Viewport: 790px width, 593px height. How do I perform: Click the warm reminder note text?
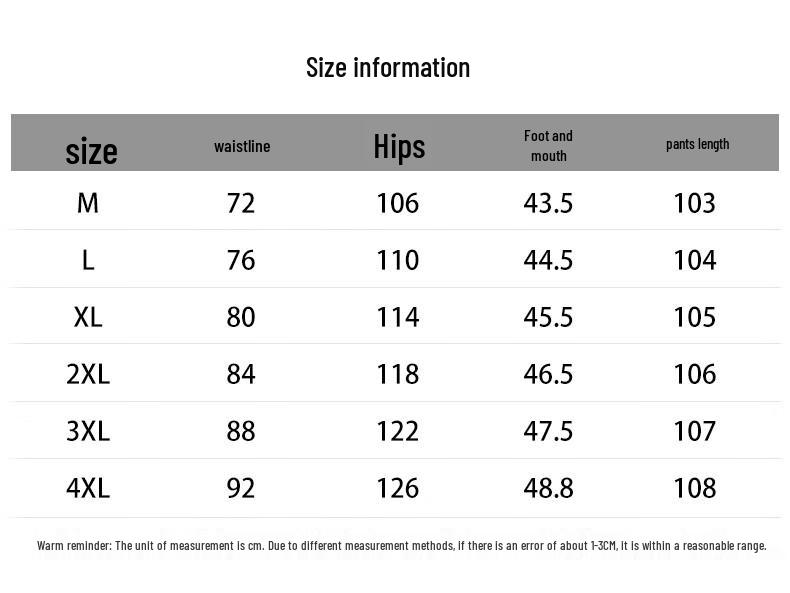(401, 546)
